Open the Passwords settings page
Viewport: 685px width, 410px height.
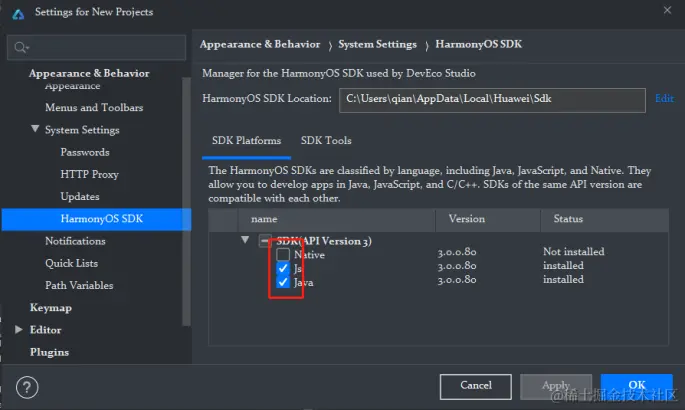coord(85,152)
